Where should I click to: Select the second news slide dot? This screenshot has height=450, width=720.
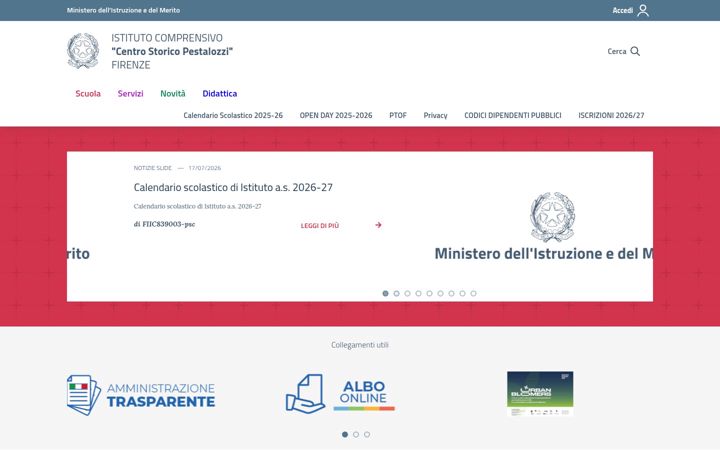[396, 293]
